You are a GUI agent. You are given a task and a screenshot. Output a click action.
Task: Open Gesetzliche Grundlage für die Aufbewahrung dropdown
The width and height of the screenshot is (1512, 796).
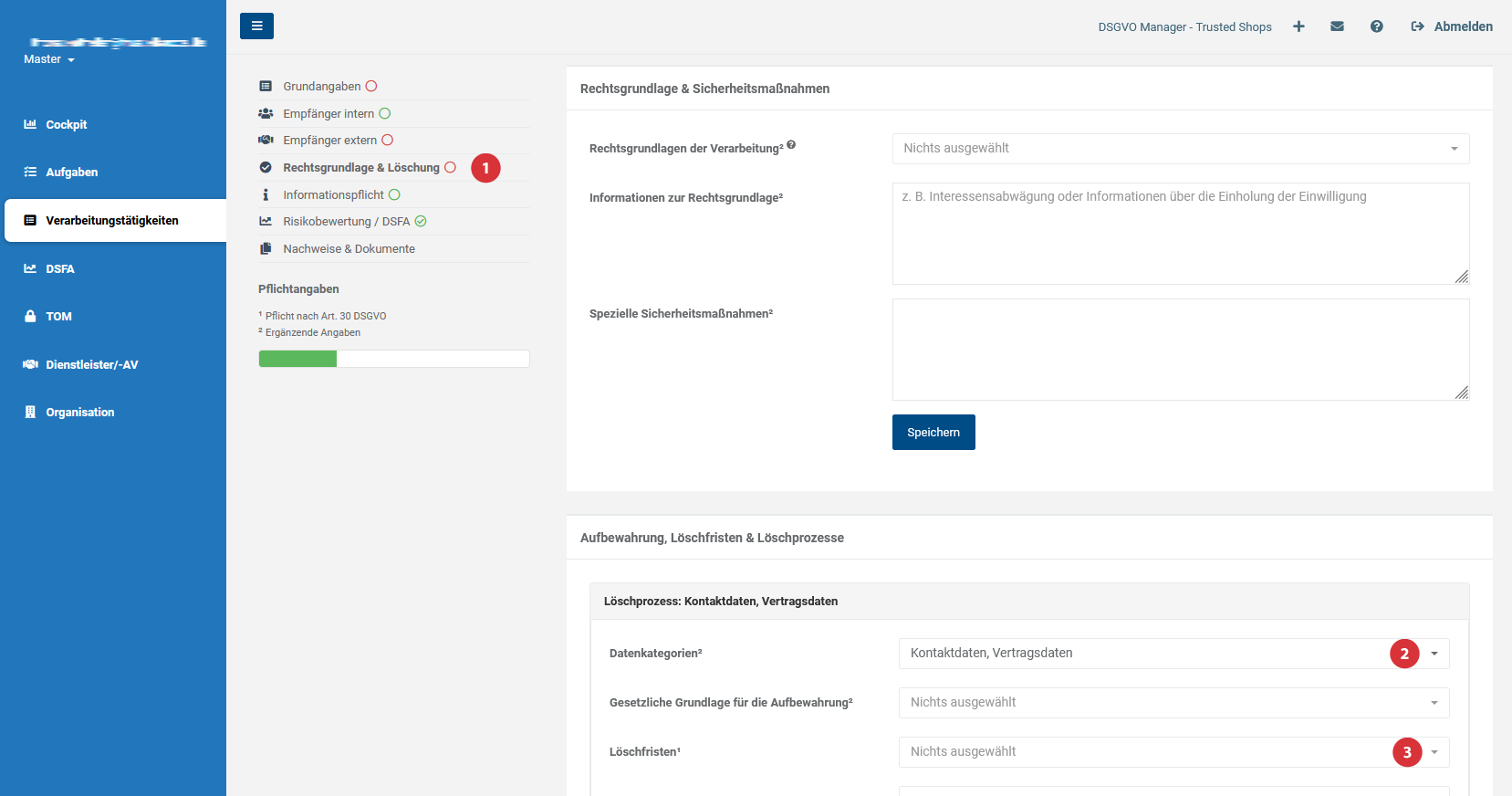(x=1174, y=703)
